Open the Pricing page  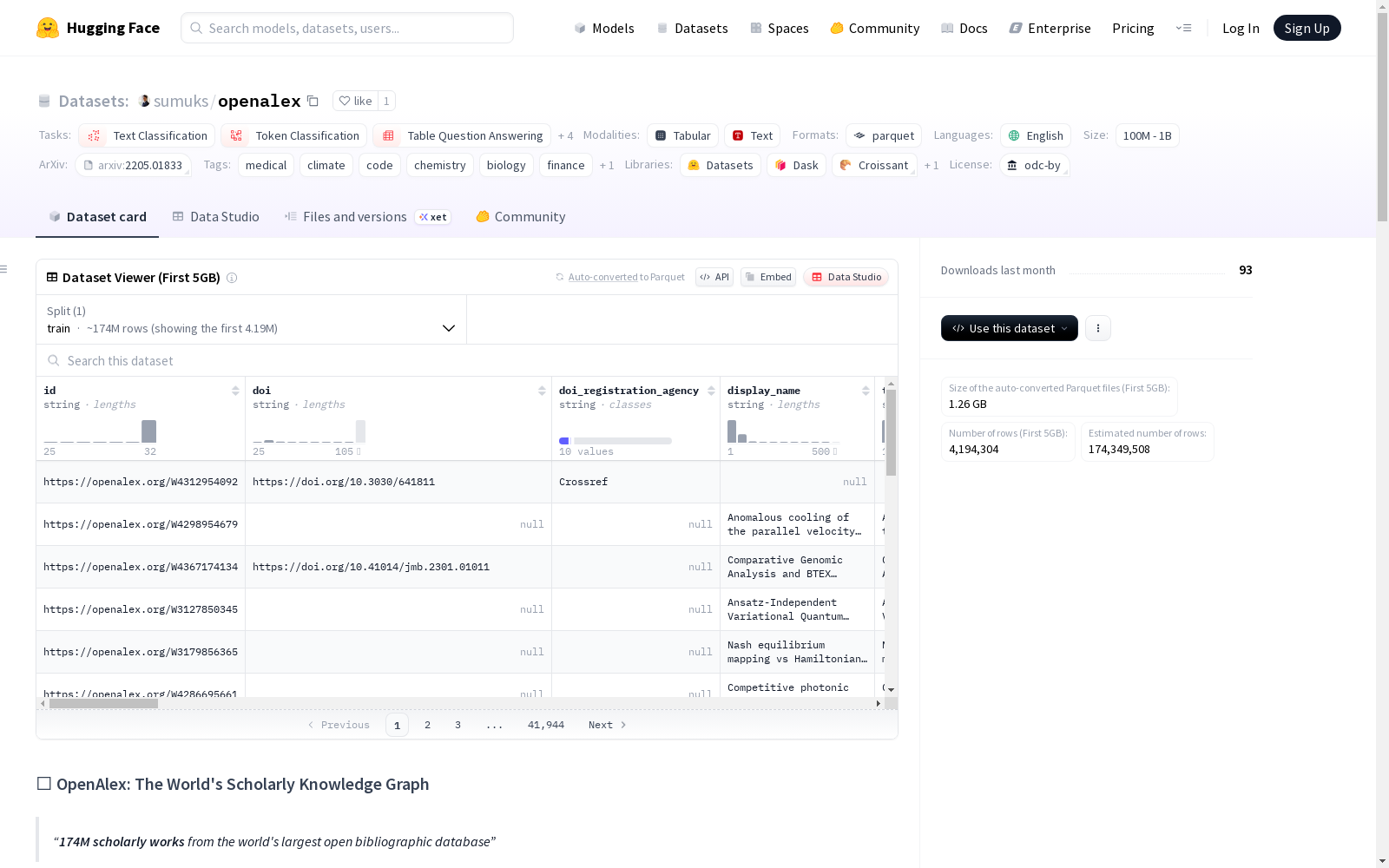click(x=1133, y=28)
